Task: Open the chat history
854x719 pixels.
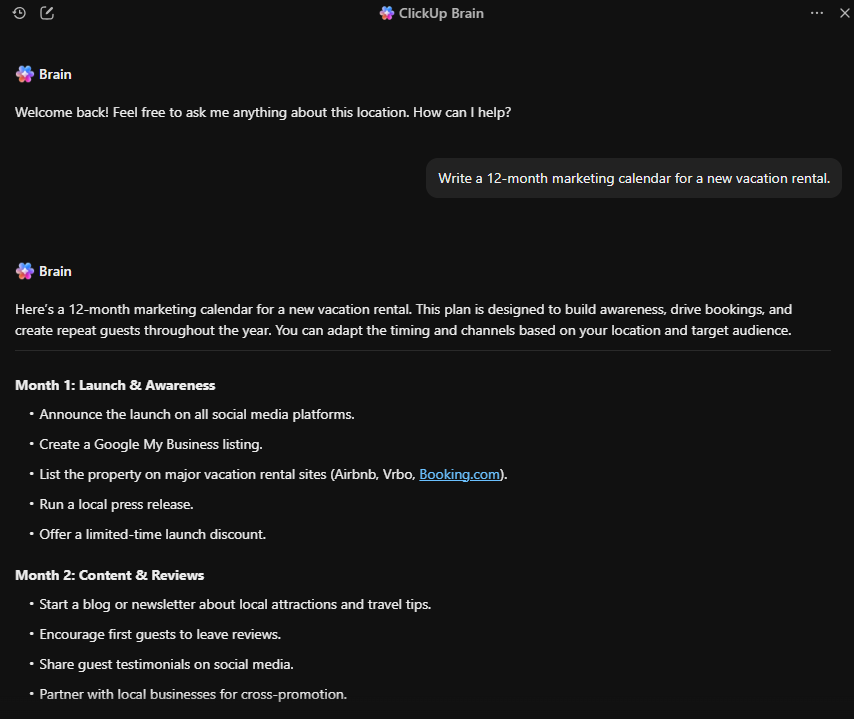Action: (18, 13)
